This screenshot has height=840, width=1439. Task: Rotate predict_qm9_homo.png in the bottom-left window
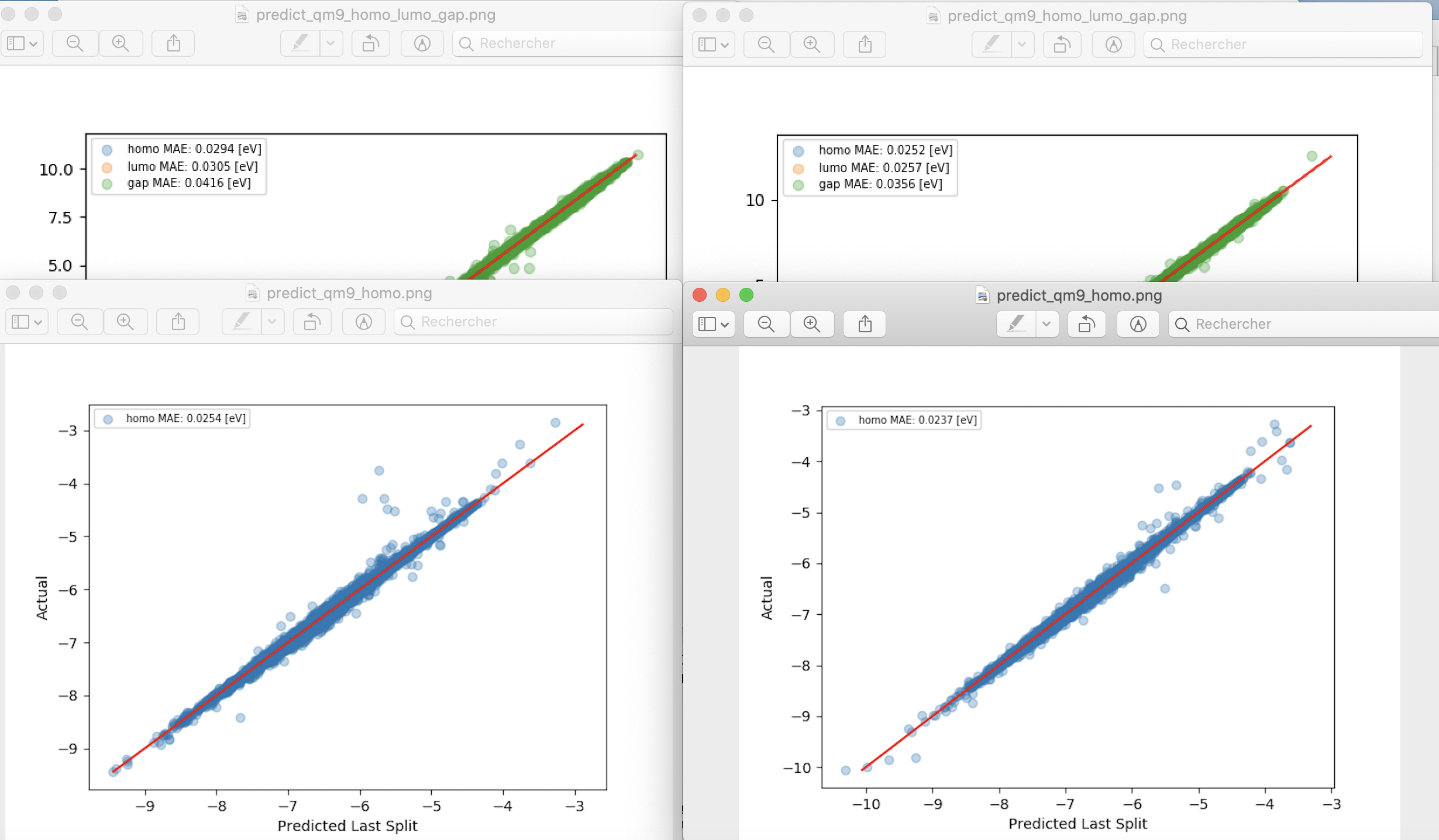[311, 321]
